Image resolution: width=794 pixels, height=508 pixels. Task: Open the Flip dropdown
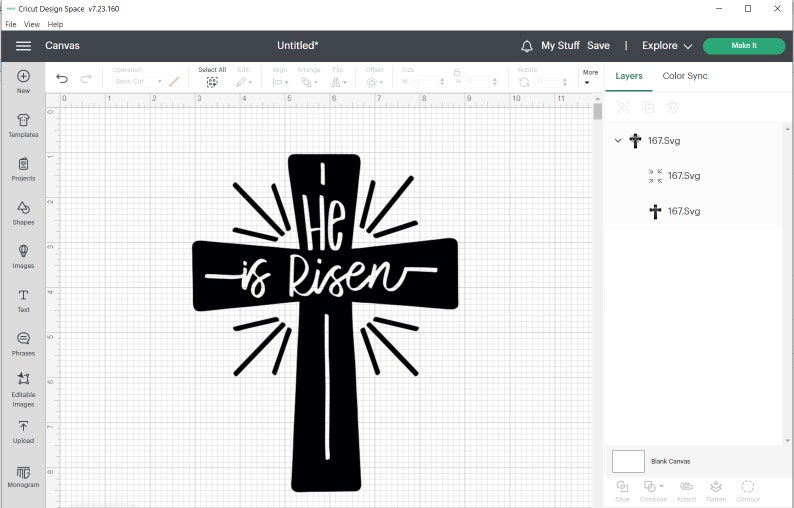coord(339,82)
